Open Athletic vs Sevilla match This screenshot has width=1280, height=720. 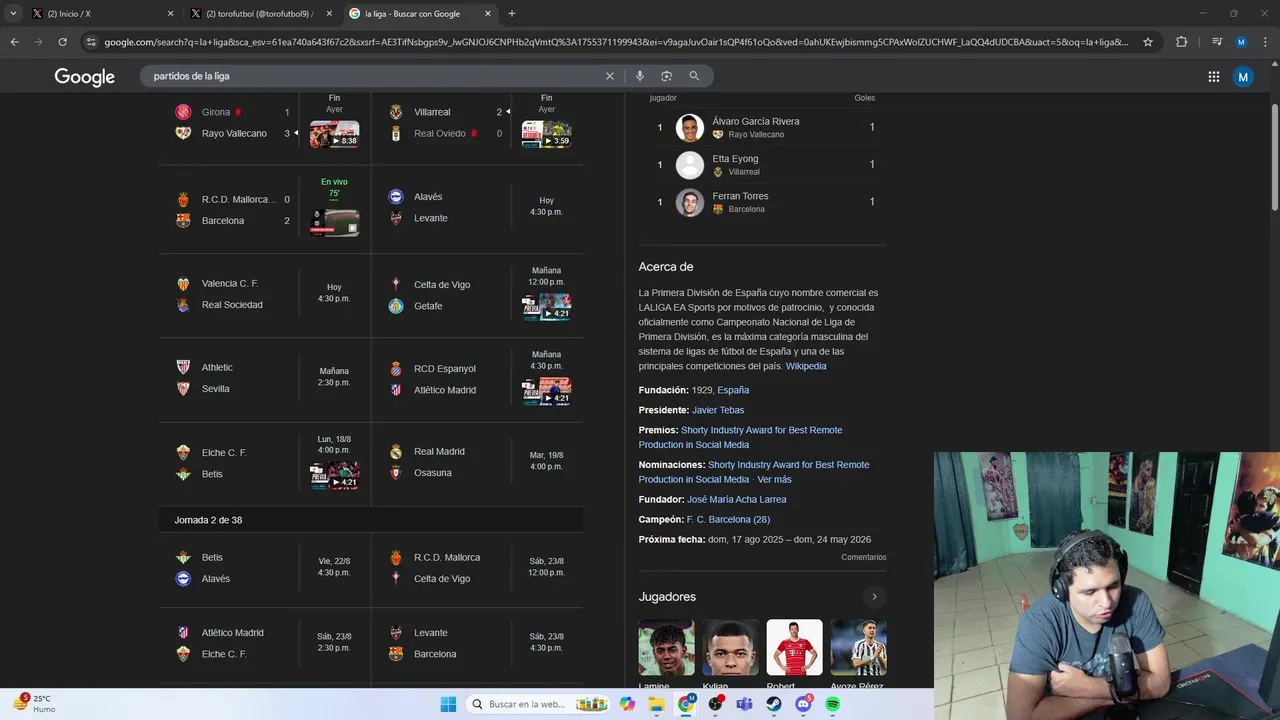(x=264, y=378)
